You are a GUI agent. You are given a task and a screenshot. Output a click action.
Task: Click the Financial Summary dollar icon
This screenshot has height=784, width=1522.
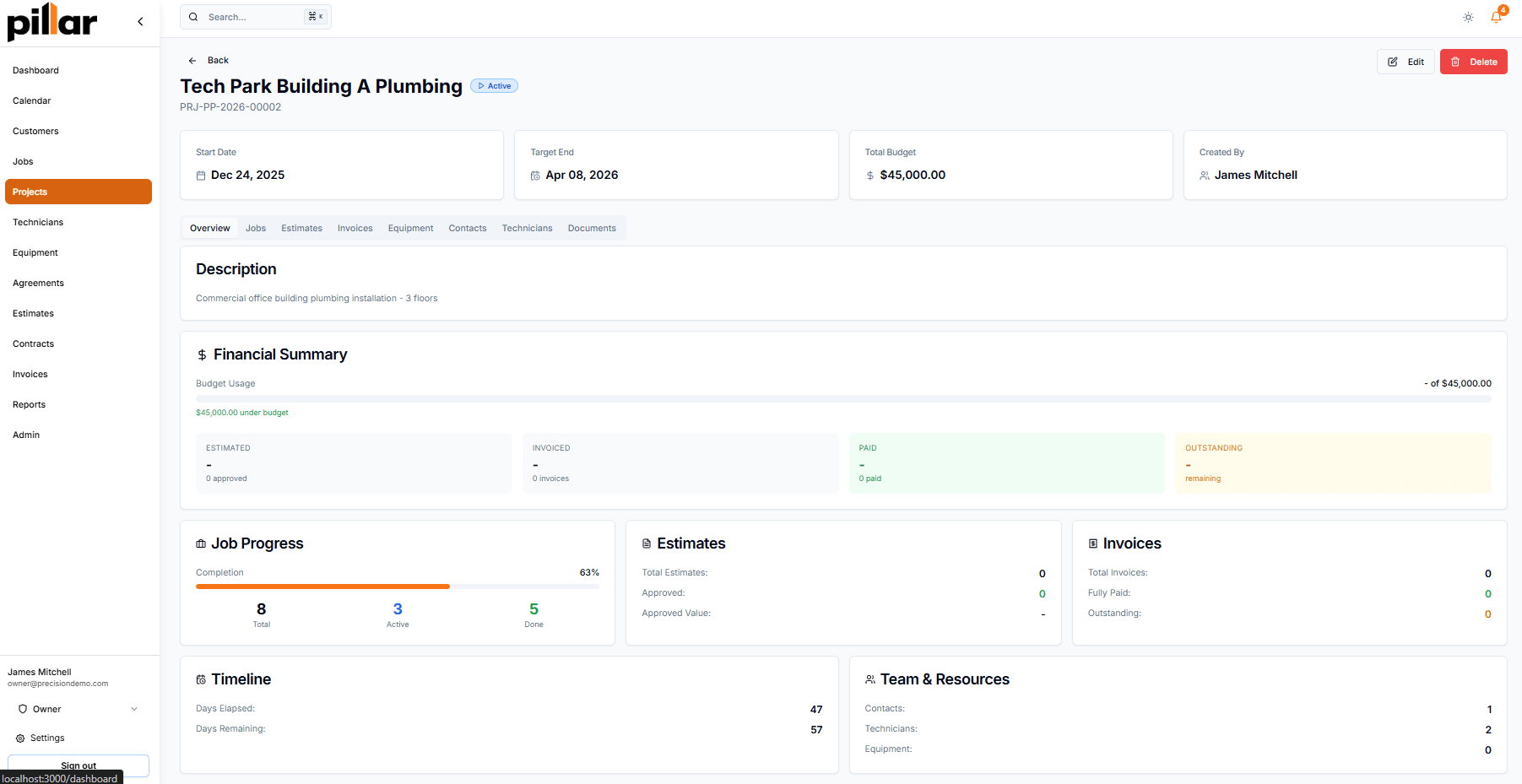202,355
